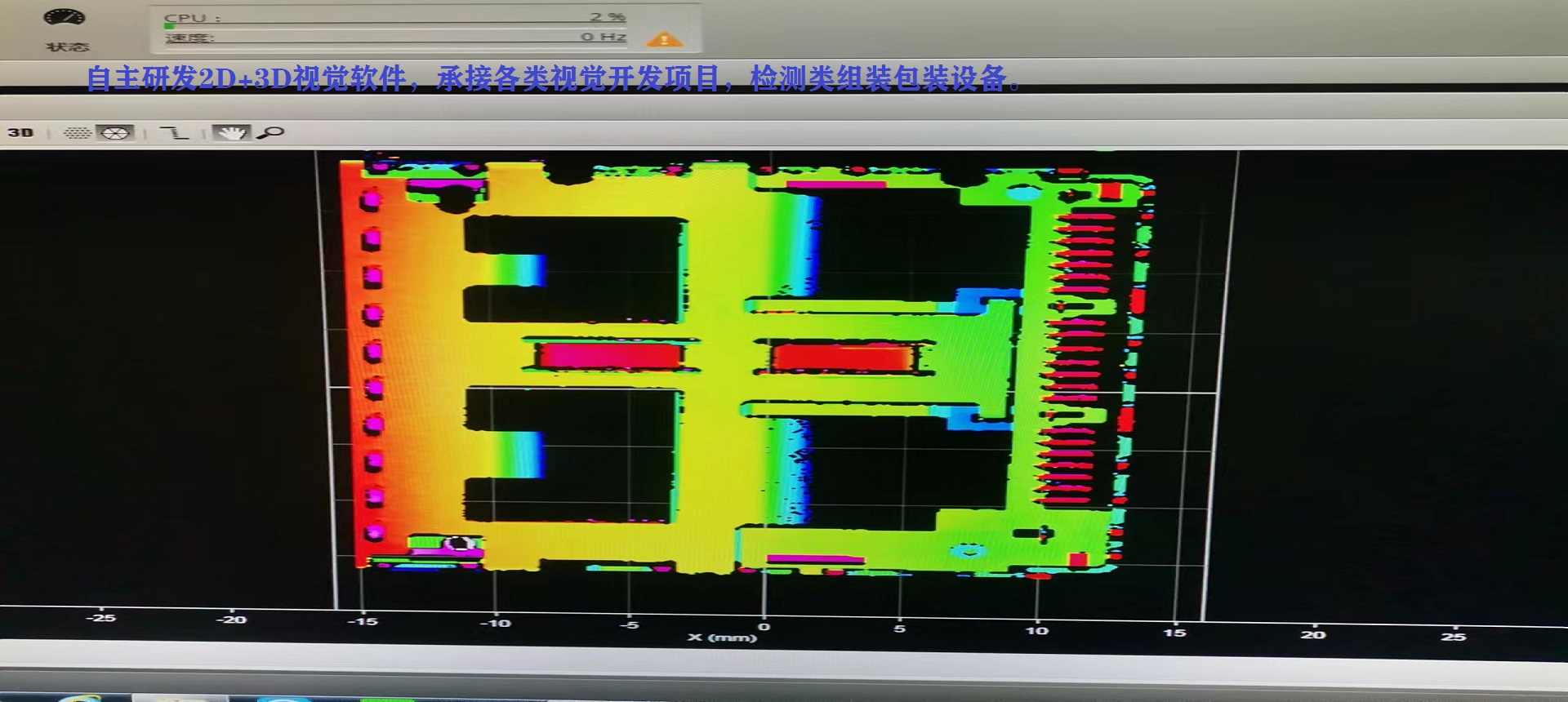This screenshot has width=1568, height=702.
Task: Toggle the 3D view mode button
Action: [20, 132]
